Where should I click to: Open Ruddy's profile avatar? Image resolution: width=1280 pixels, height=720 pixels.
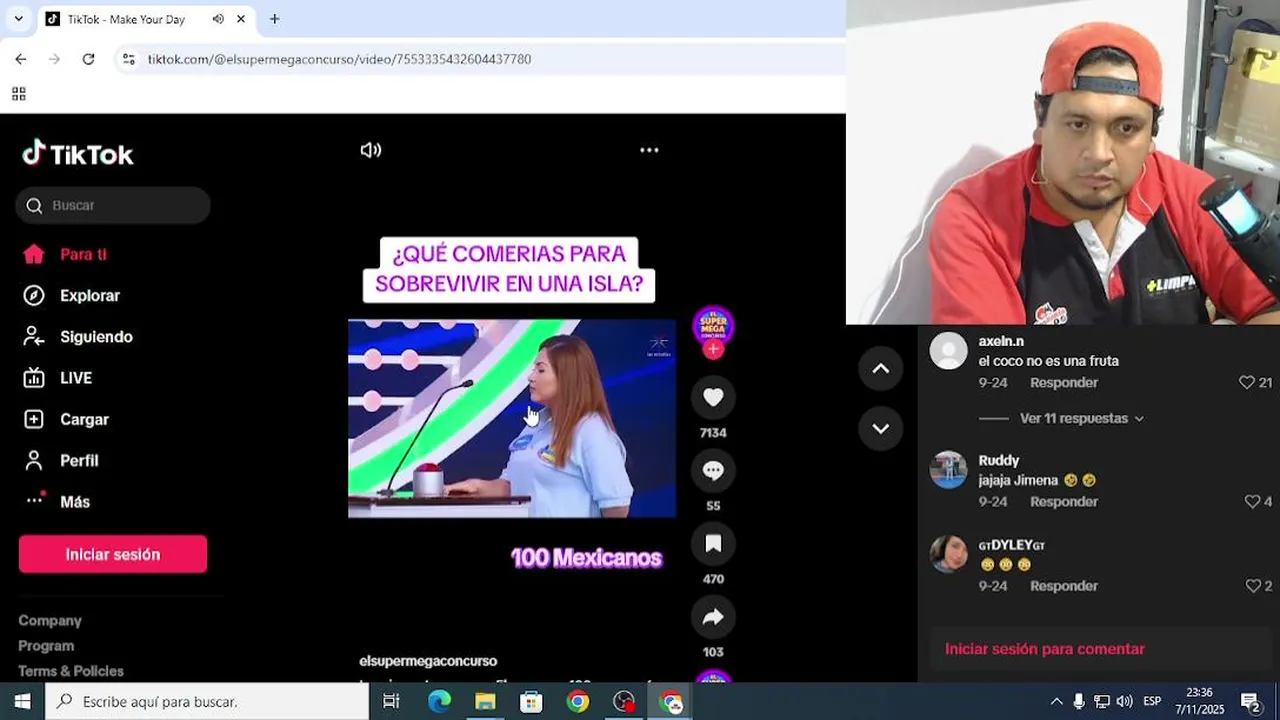948,469
